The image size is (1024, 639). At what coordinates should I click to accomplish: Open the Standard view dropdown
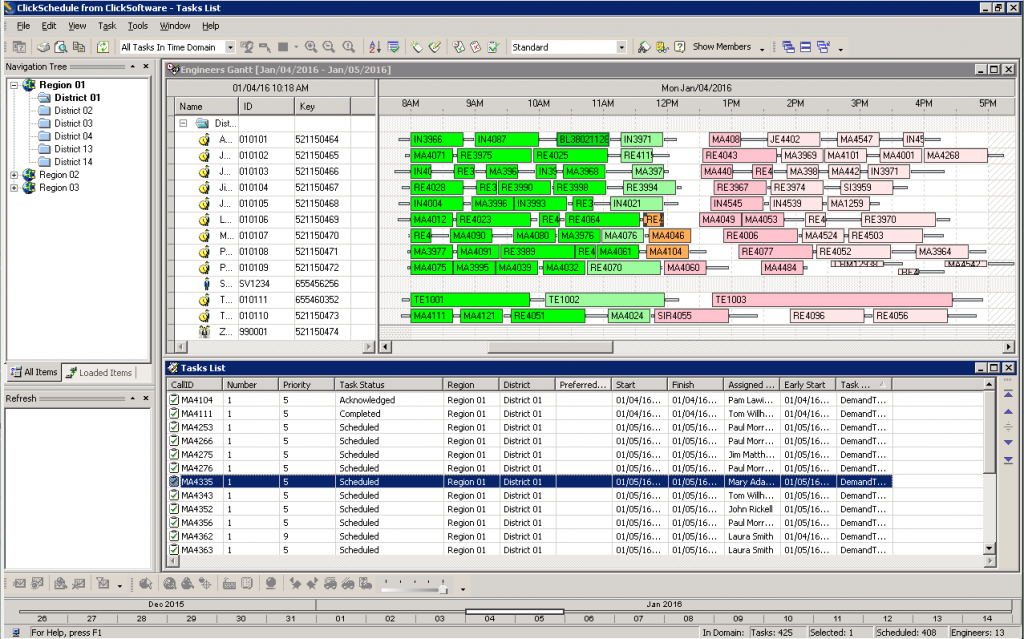[621, 47]
